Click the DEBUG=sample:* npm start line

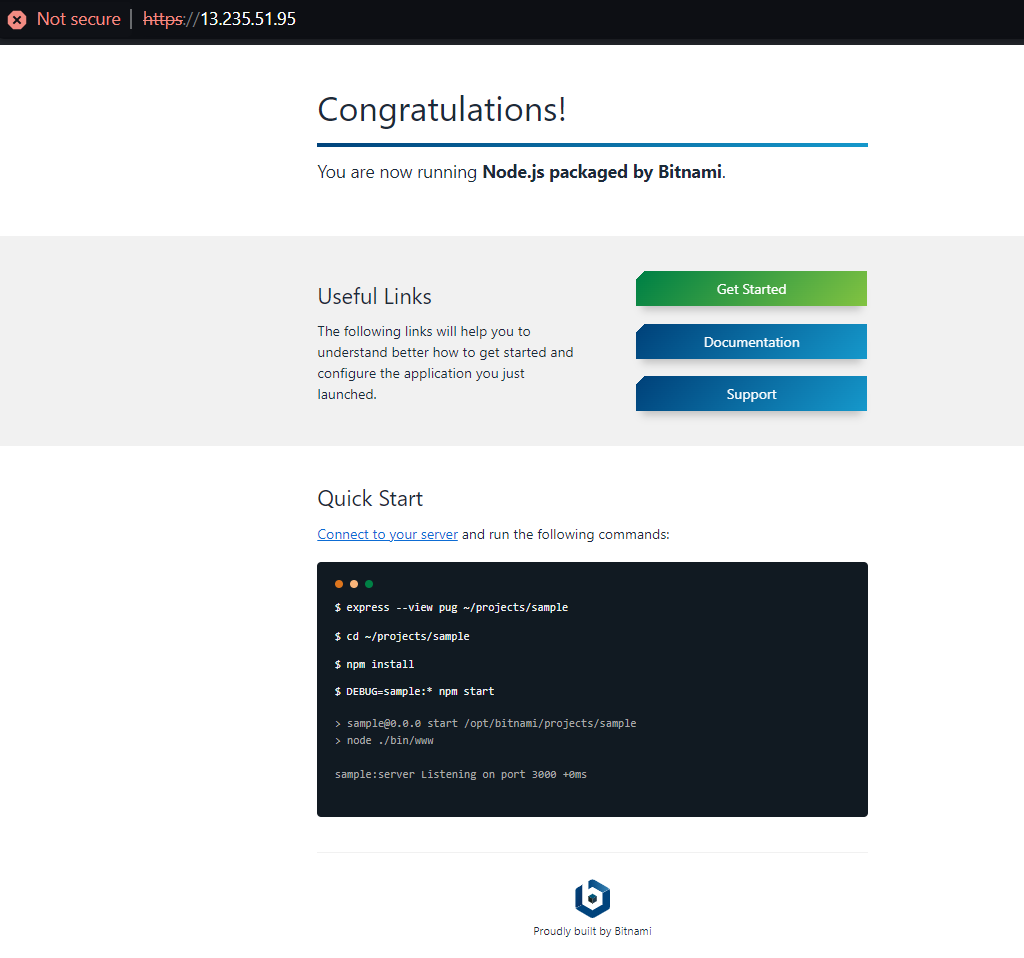414,691
